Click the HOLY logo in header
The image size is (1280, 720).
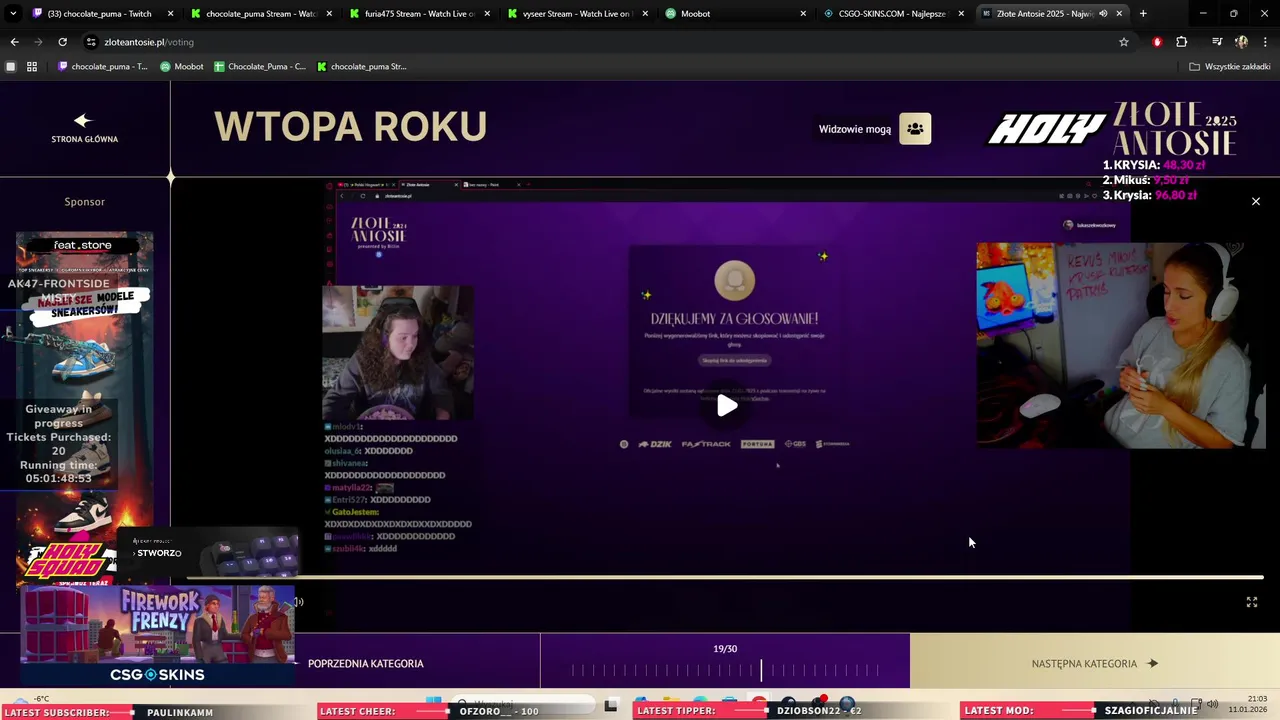point(1046,130)
